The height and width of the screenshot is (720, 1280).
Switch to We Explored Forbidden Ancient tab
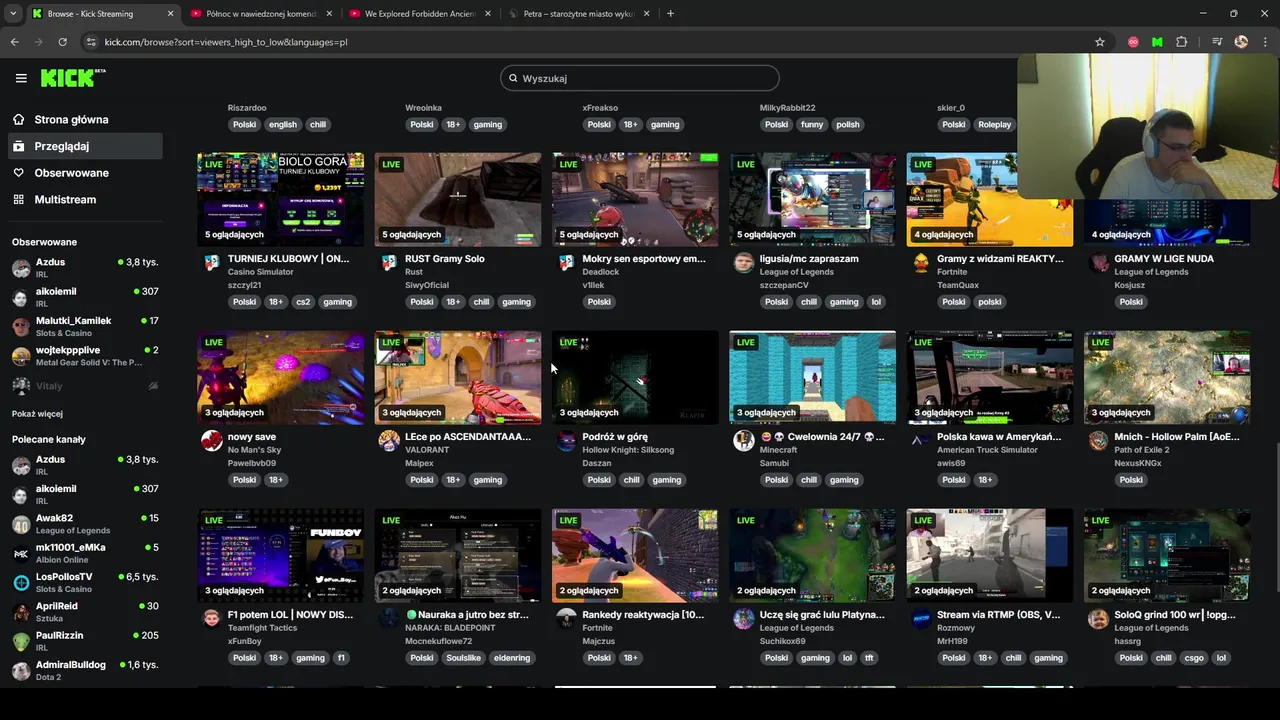420,14
